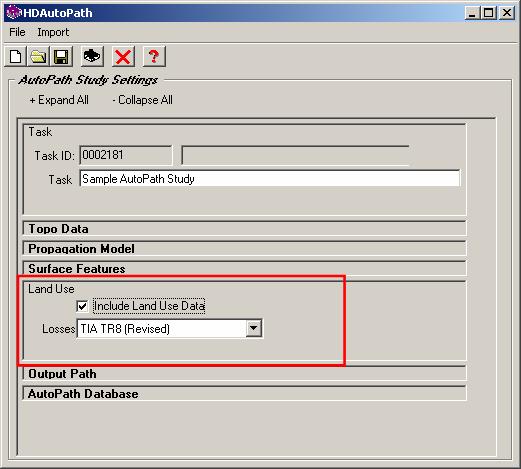Screen dimensions: 521x469
Task: Click the HDAutoPath title bar app icon
Action: click(x=14, y=13)
